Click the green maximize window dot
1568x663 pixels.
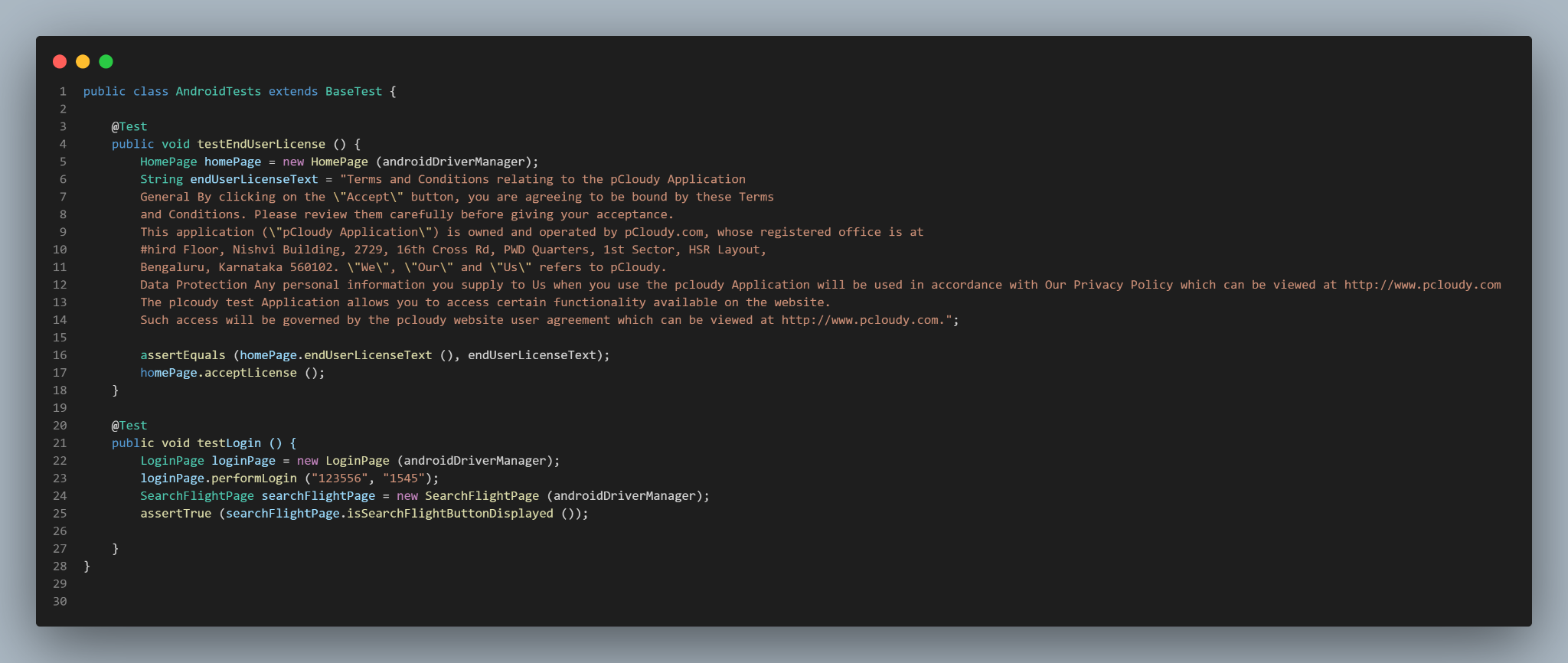[106, 61]
